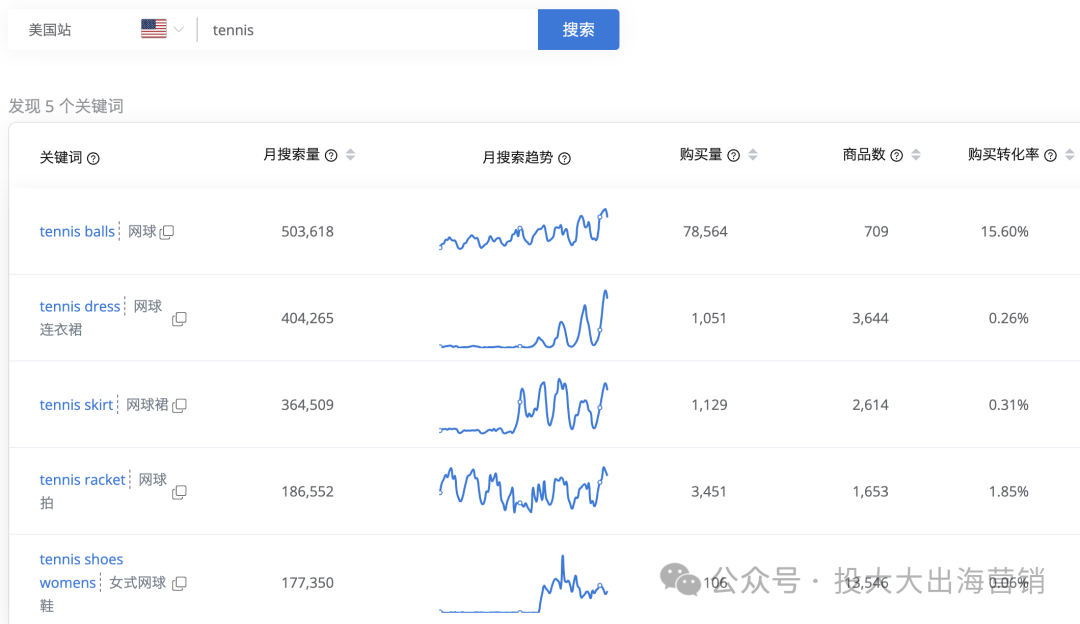Select the 15.60% conversion rate value
The height and width of the screenshot is (624, 1080).
coord(1004,232)
